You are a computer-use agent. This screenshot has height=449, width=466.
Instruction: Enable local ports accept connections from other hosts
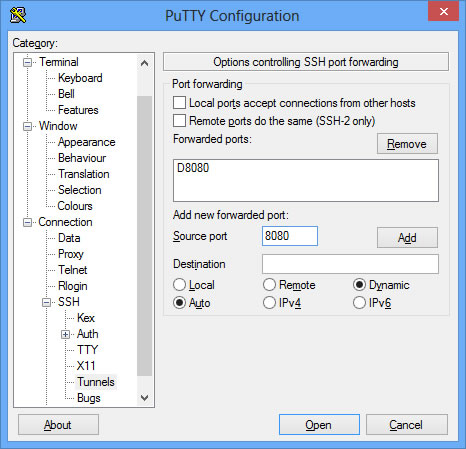(x=179, y=103)
